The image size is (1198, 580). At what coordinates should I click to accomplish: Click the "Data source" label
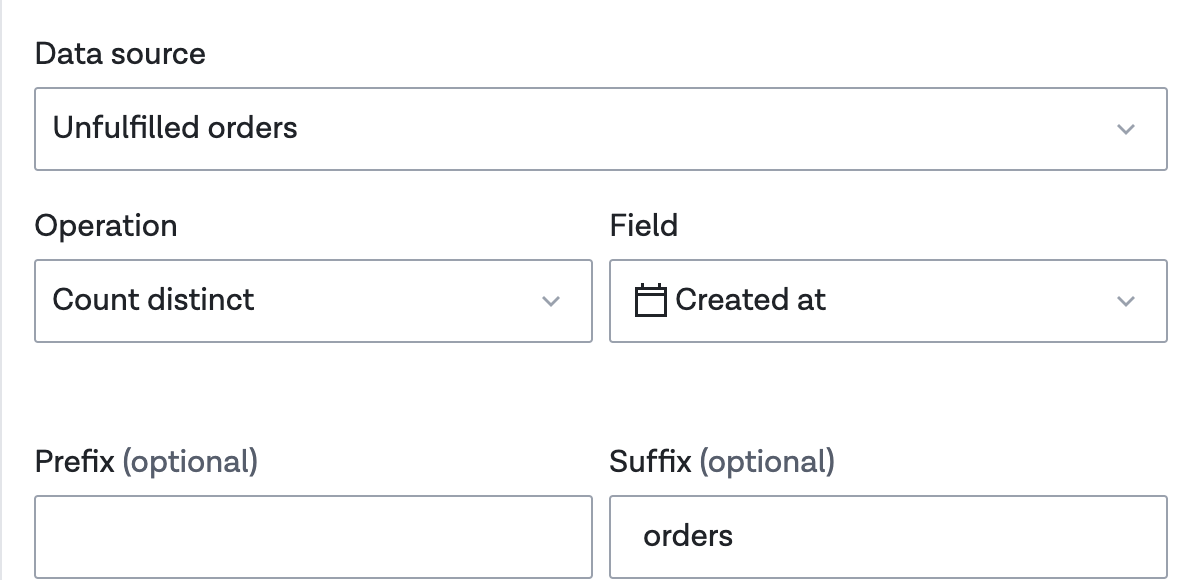coord(120,54)
